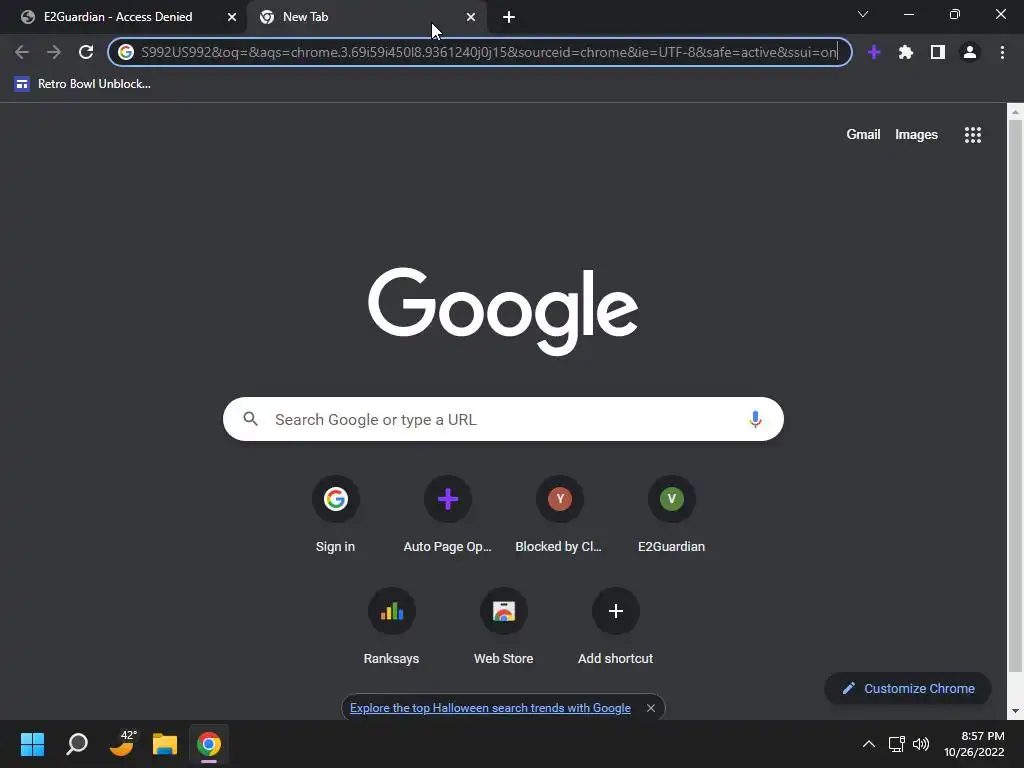Reload the current page
Image resolution: width=1024 pixels, height=768 pixels.
[86, 52]
